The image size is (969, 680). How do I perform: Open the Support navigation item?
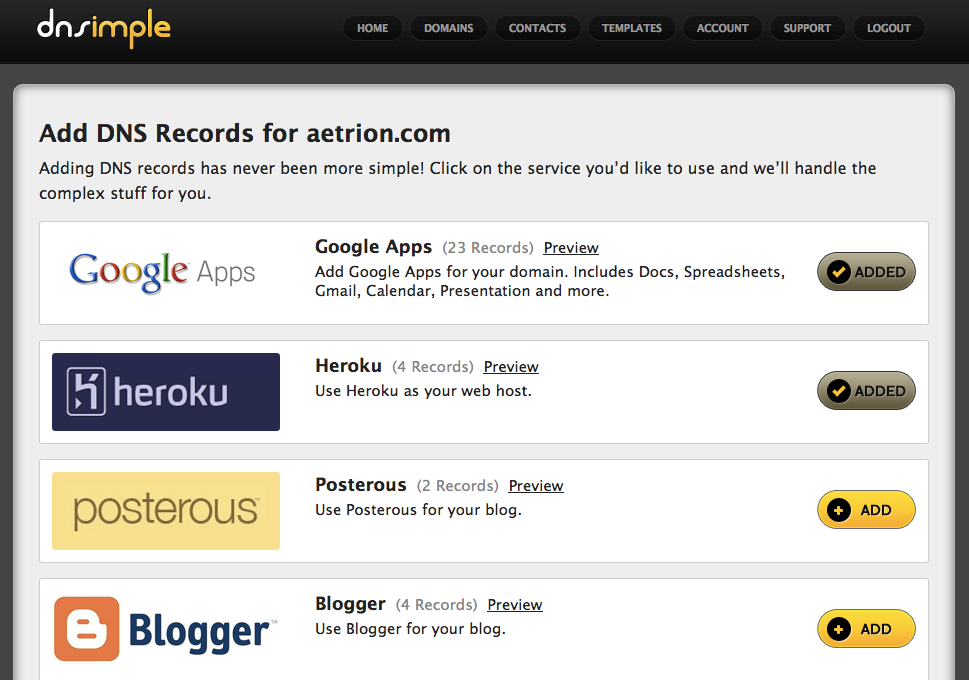click(x=807, y=28)
